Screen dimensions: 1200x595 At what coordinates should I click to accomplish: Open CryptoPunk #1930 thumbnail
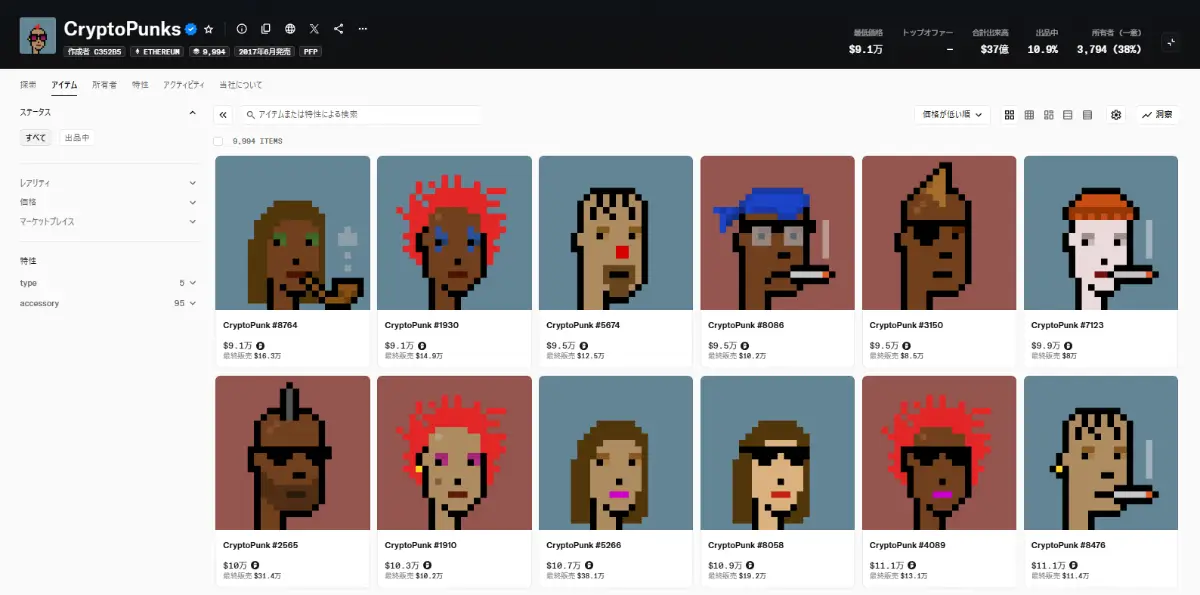[x=454, y=232]
